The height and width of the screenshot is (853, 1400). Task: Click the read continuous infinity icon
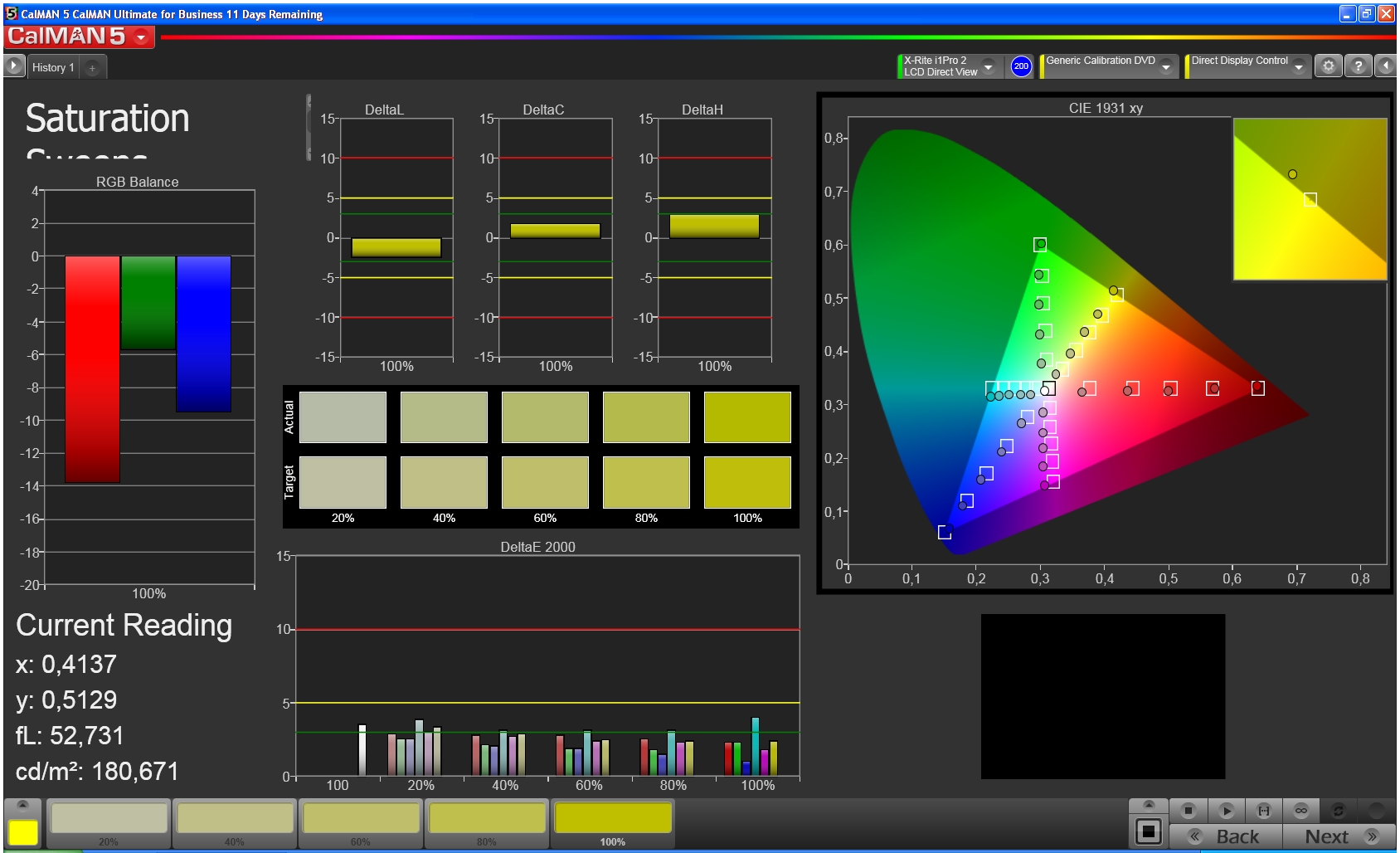[x=1300, y=811]
